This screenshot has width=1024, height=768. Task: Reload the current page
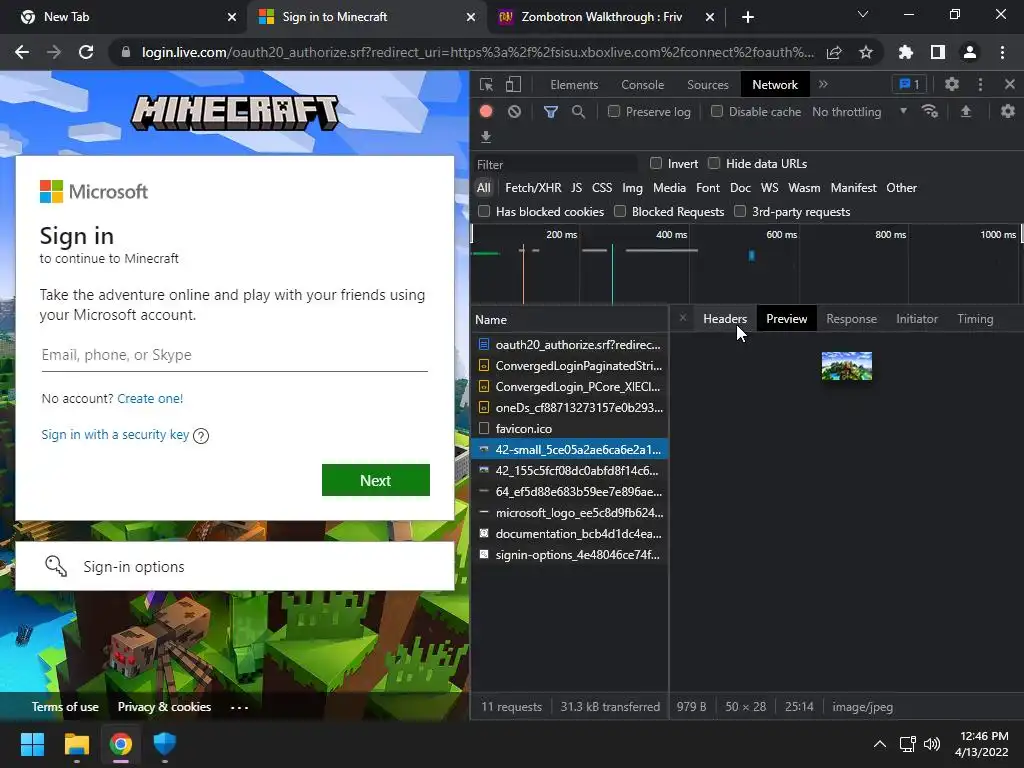point(86,52)
